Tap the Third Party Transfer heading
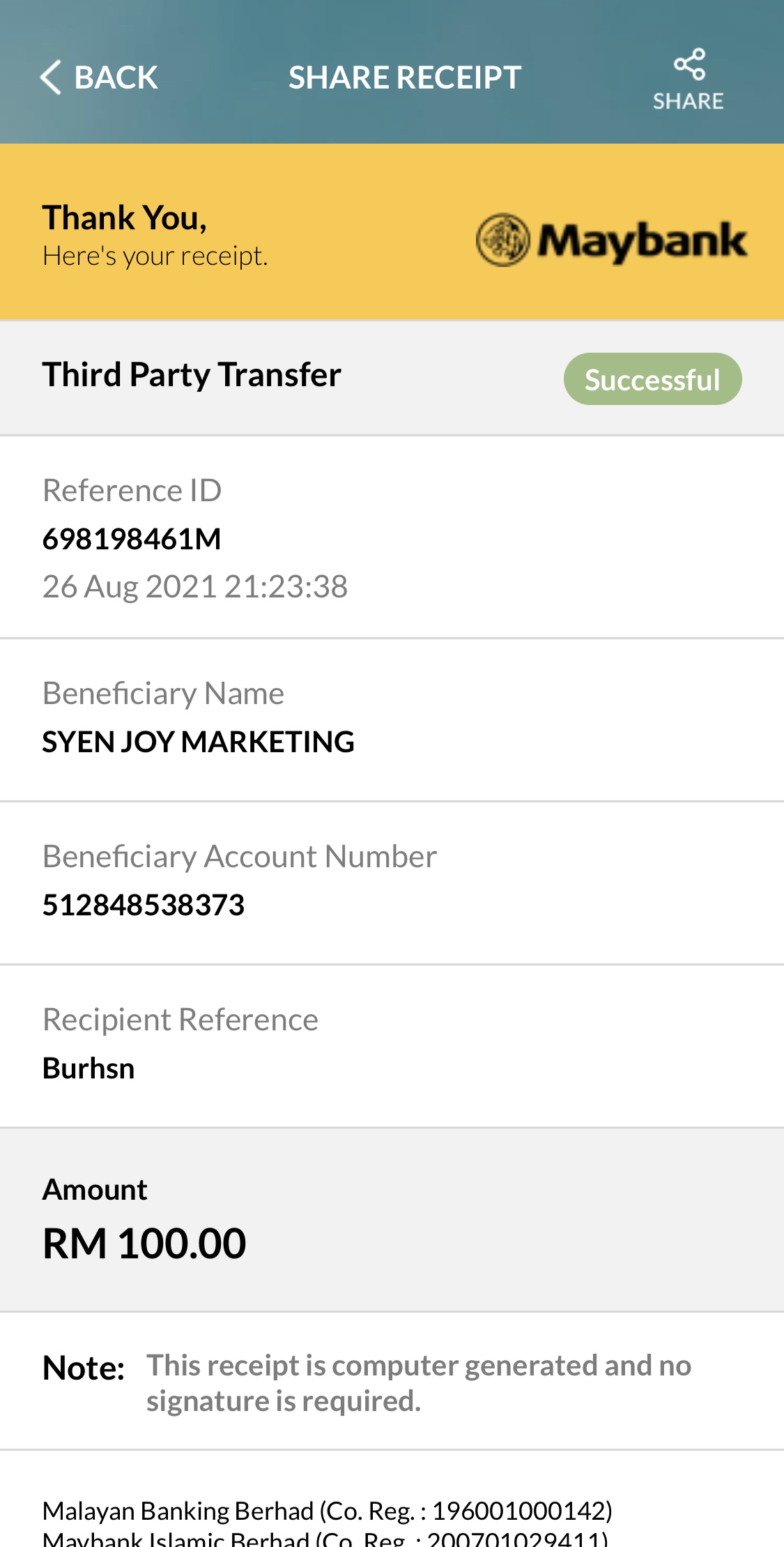 [192, 375]
